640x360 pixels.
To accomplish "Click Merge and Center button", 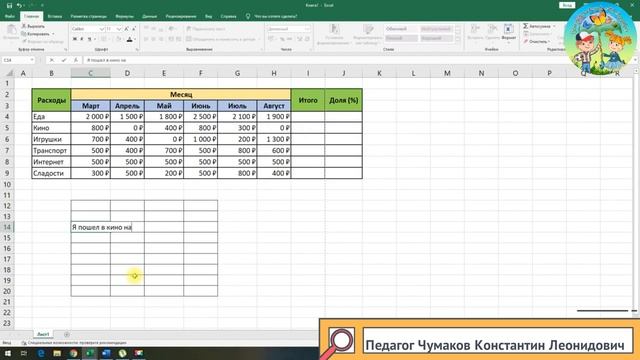I will pos(221,39).
